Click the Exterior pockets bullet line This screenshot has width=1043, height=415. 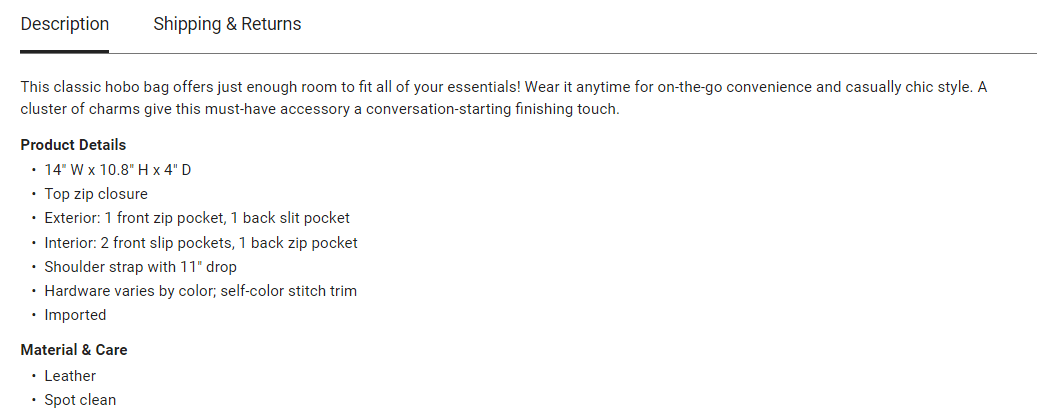pyautogui.click(x=197, y=218)
